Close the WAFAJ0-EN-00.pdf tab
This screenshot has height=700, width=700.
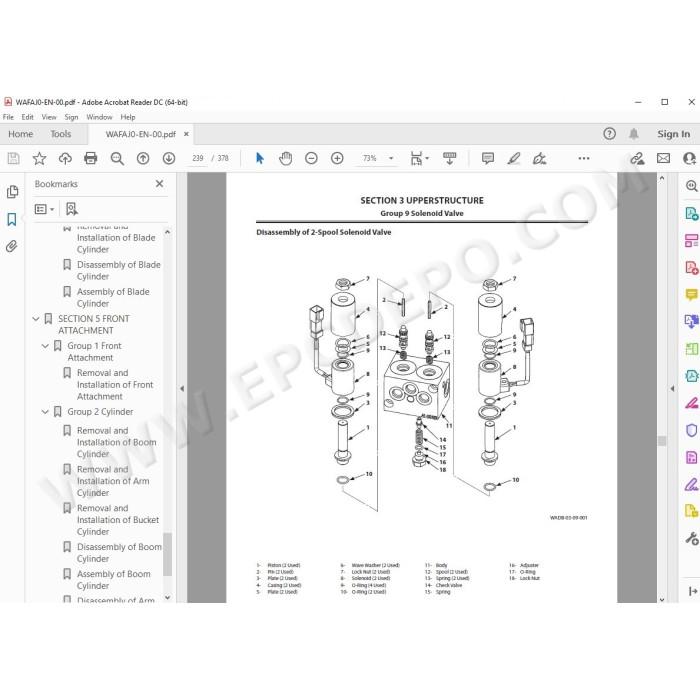click(186, 134)
